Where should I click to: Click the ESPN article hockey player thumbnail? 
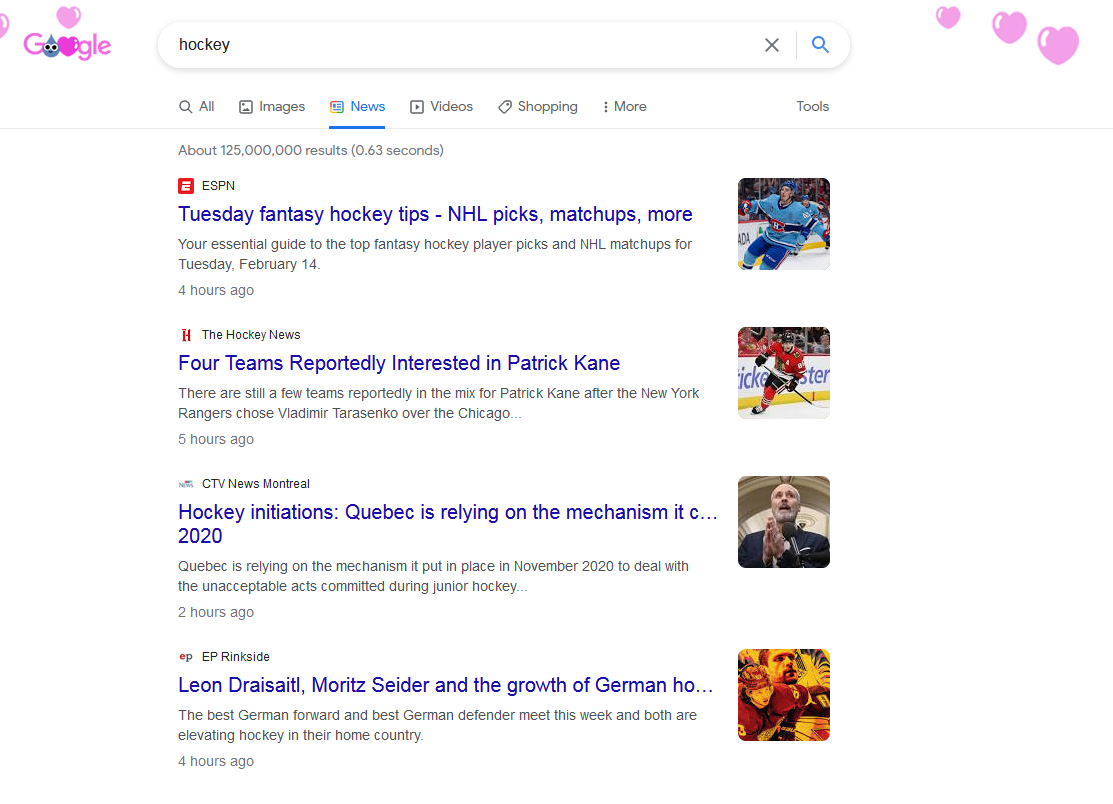pos(784,224)
